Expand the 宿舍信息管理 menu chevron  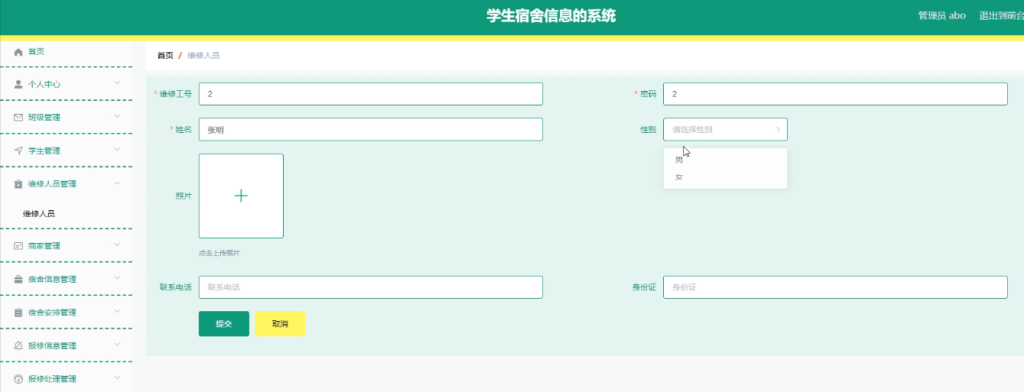(x=117, y=278)
